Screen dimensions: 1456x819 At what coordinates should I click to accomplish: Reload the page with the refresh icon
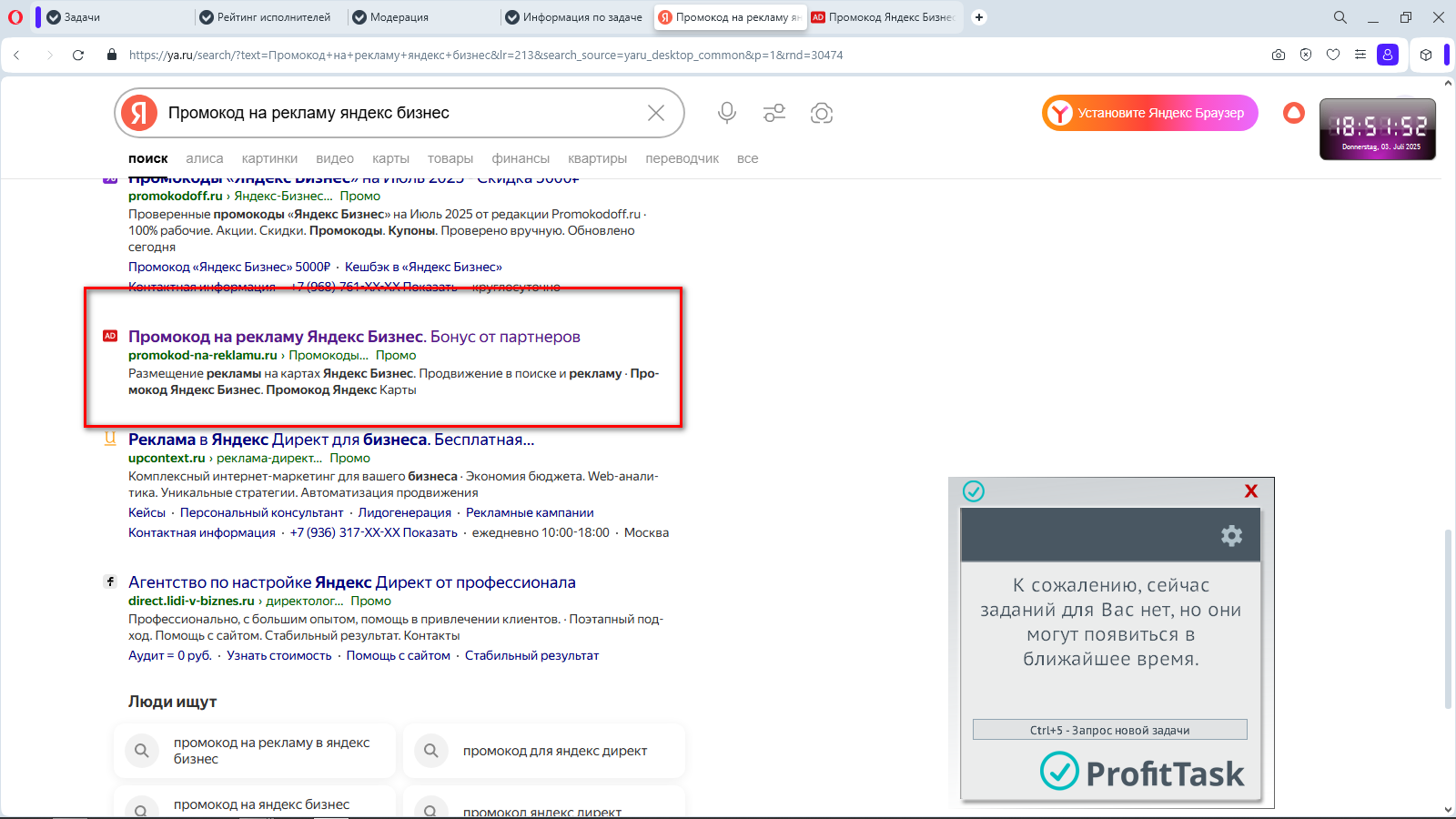point(78,55)
